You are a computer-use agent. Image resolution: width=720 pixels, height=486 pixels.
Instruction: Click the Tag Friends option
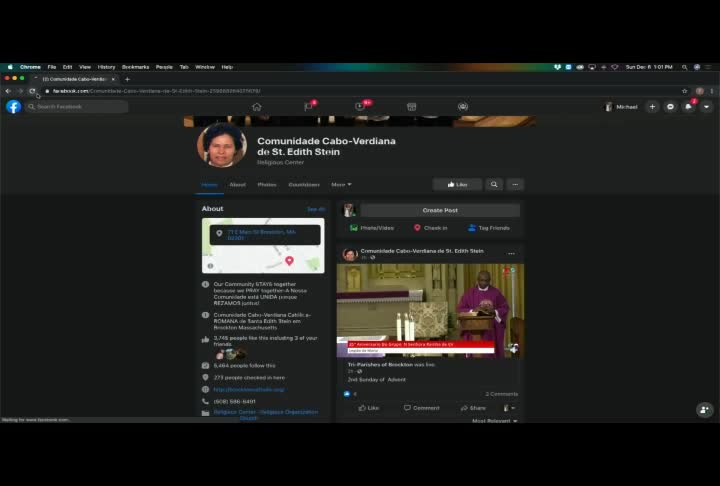489,228
